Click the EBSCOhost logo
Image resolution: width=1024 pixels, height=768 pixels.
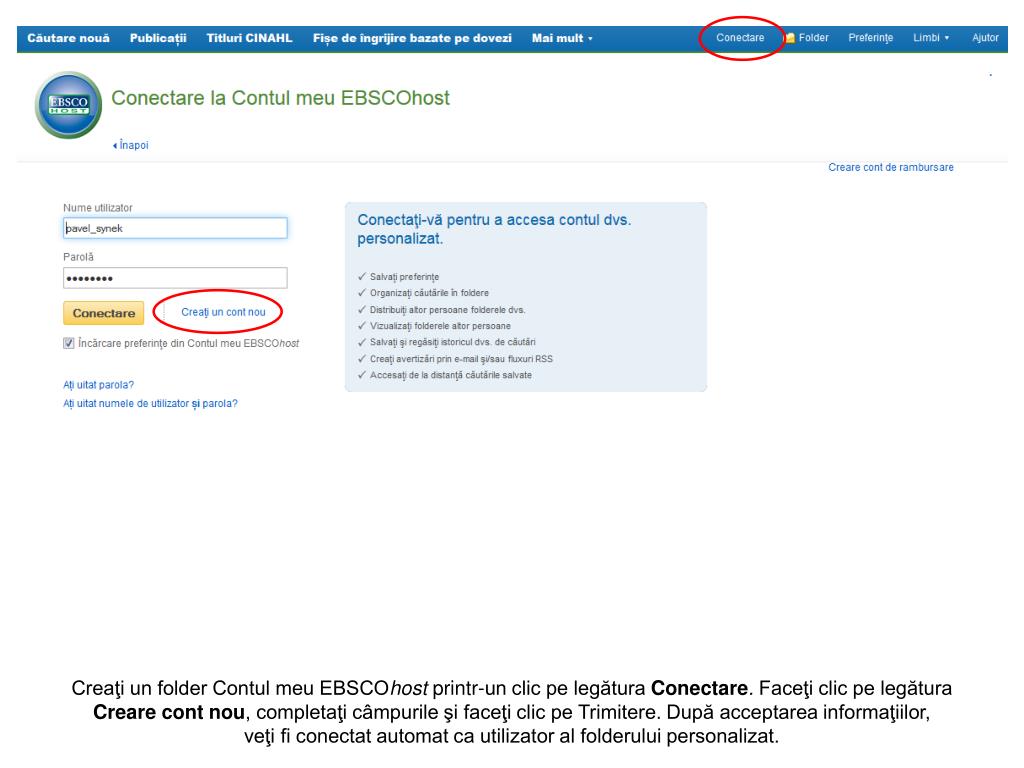tap(69, 104)
